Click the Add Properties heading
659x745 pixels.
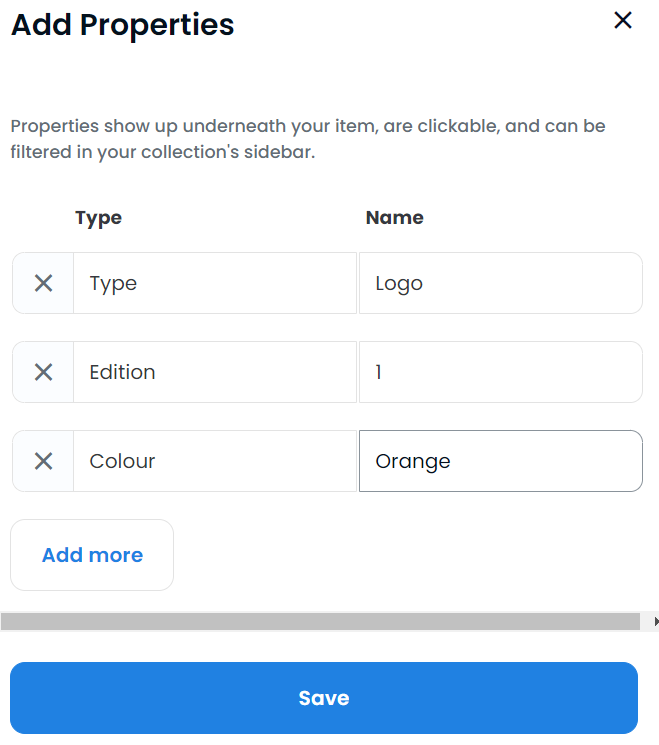point(122,25)
